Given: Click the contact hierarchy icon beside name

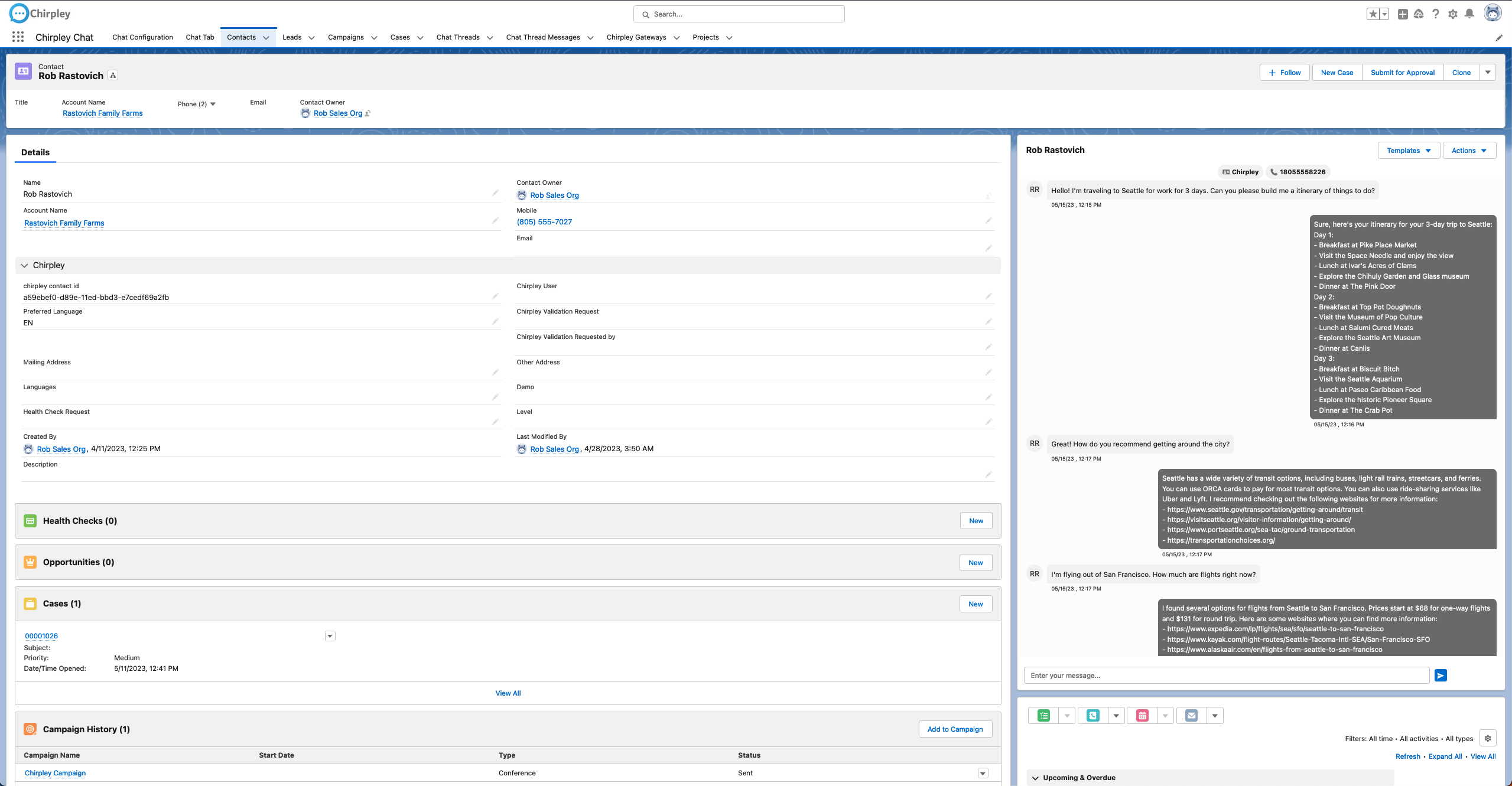Looking at the screenshot, I should coord(113,76).
